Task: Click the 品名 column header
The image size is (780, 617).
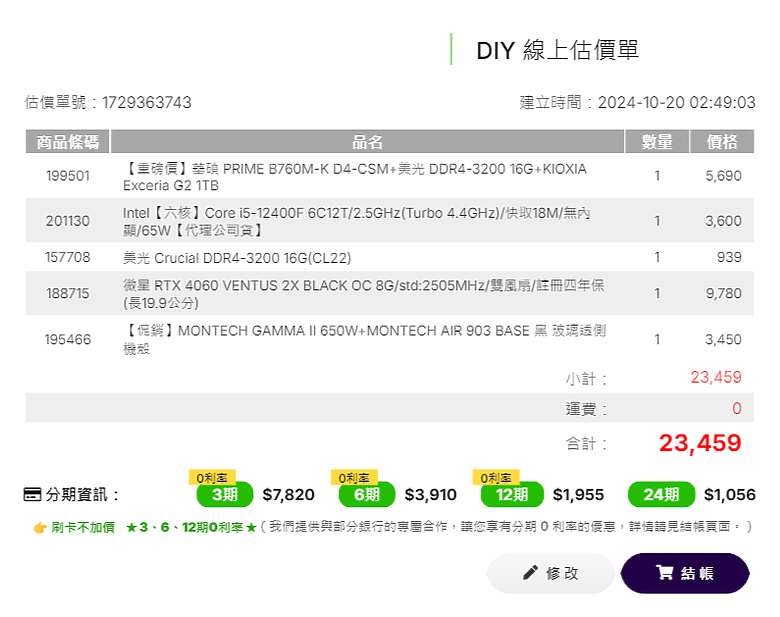Action: tap(368, 142)
